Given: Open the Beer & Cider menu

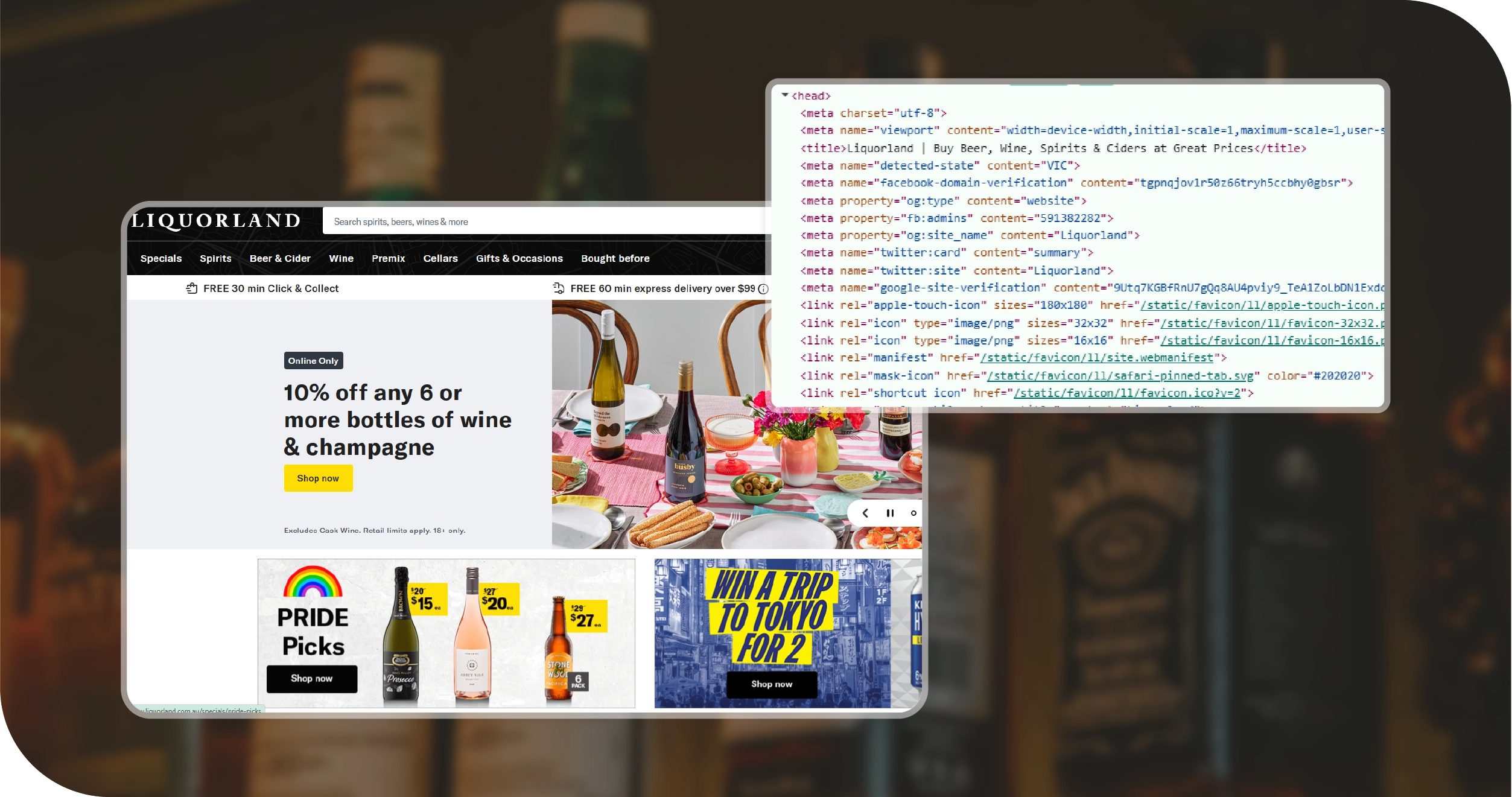Looking at the screenshot, I should [280, 258].
